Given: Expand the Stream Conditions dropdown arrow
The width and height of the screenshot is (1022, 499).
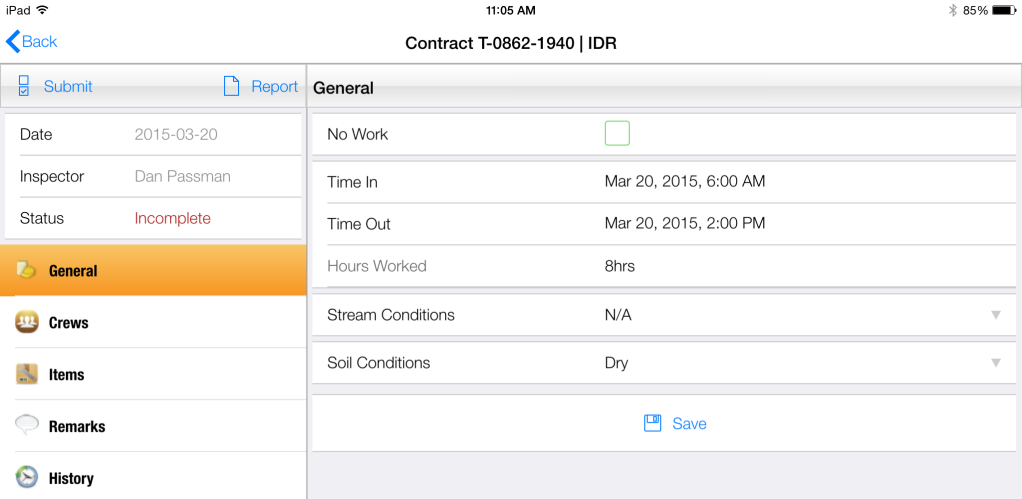Looking at the screenshot, I should click(995, 315).
